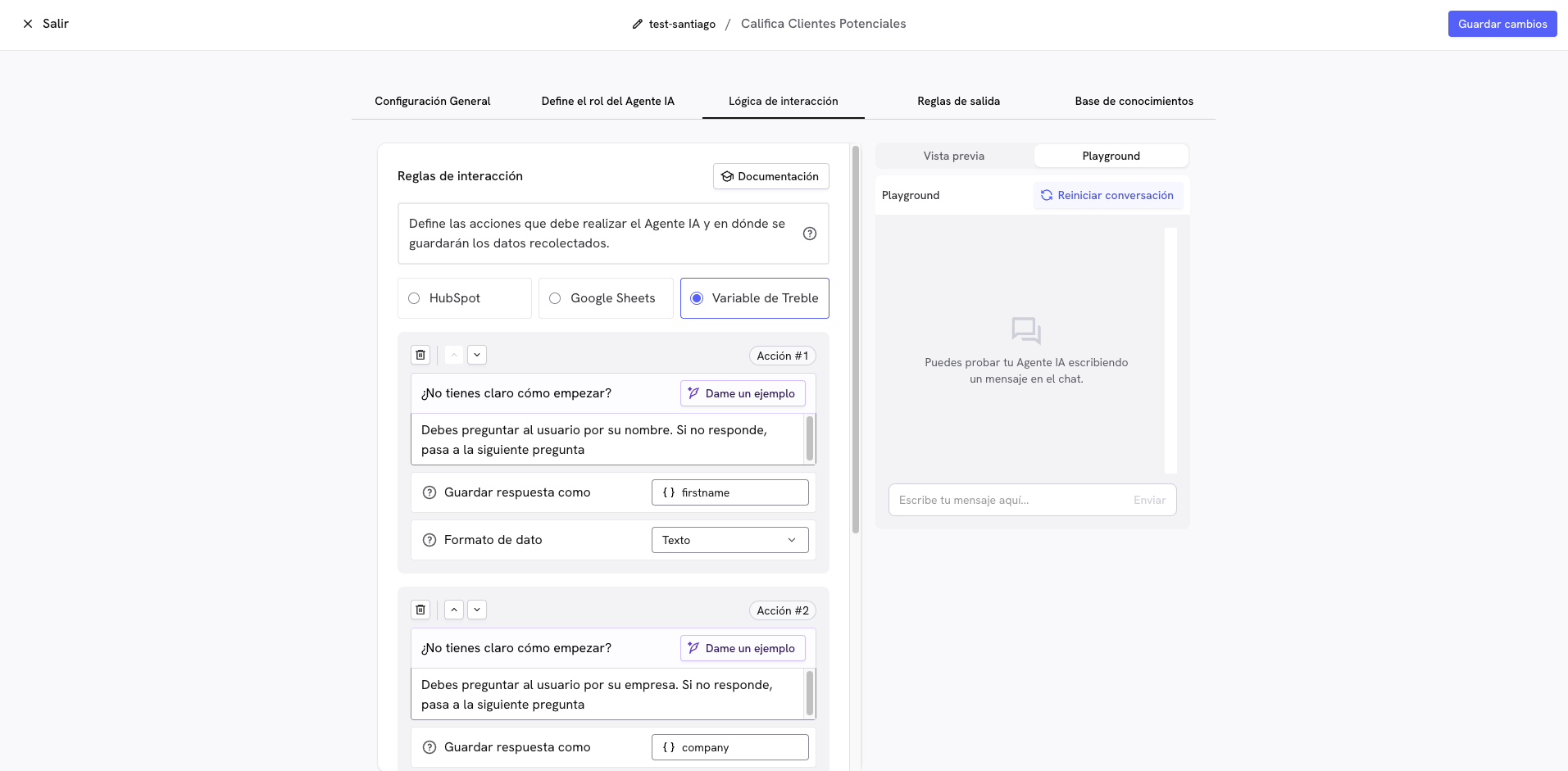Click the curly braces icon in firstname field
Screen dimensions: 1568x771
(x=669, y=492)
